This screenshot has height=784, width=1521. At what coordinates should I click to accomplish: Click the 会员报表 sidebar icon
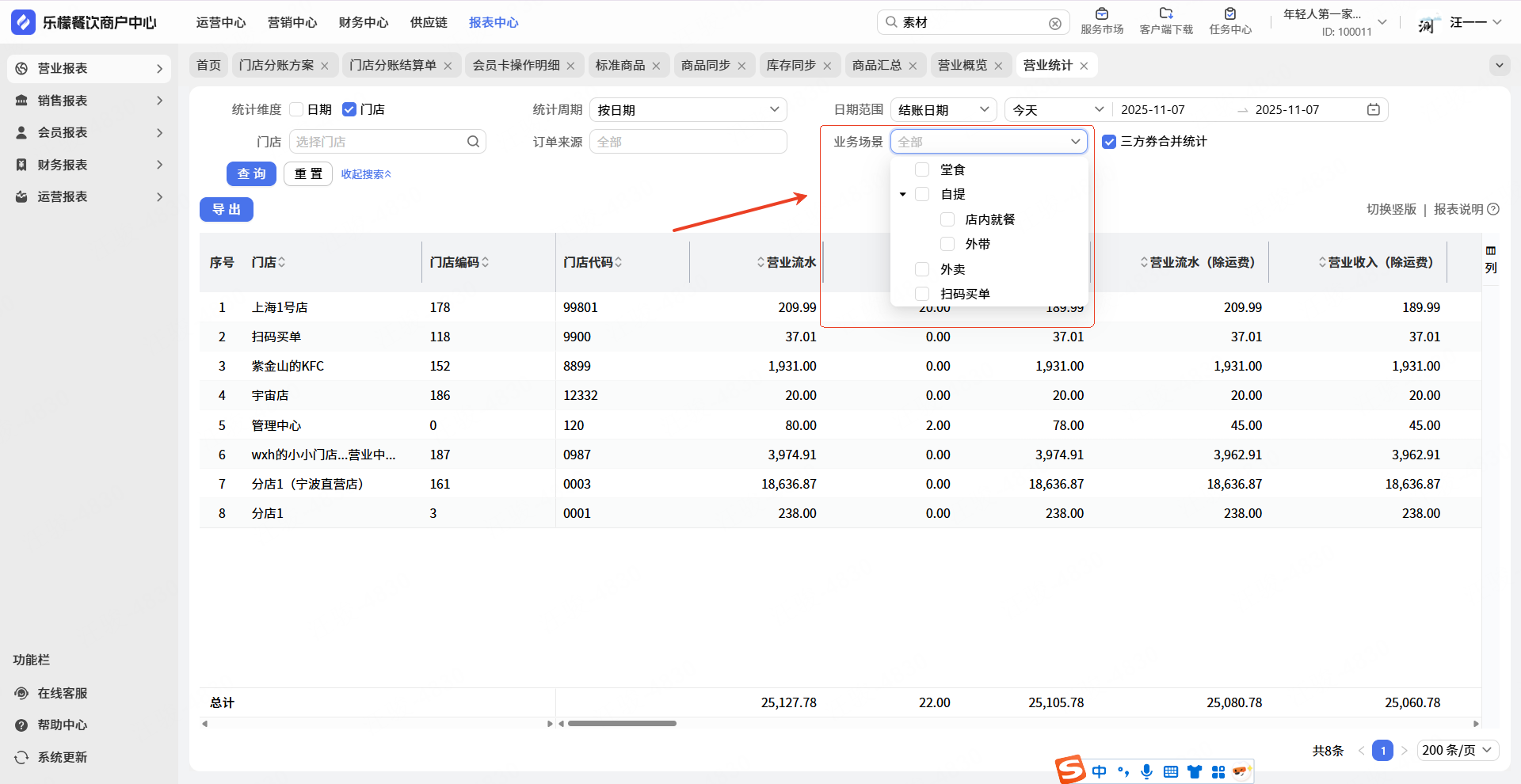[x=21, y=132]
